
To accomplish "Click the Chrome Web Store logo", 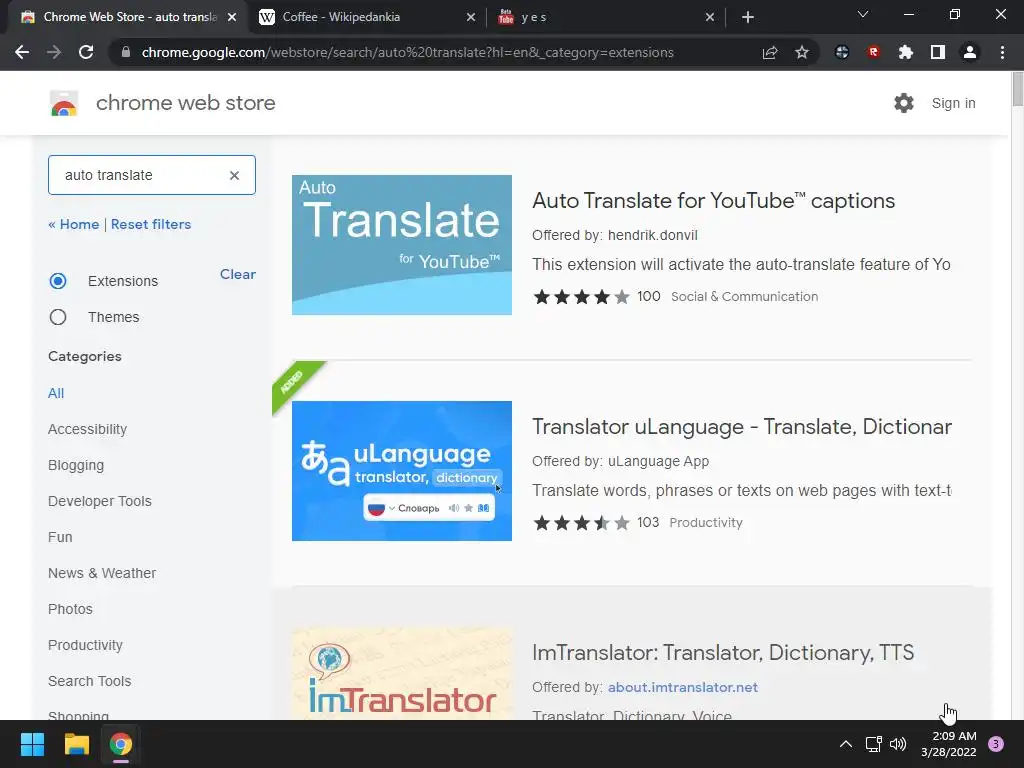I will tap(64, 103).
